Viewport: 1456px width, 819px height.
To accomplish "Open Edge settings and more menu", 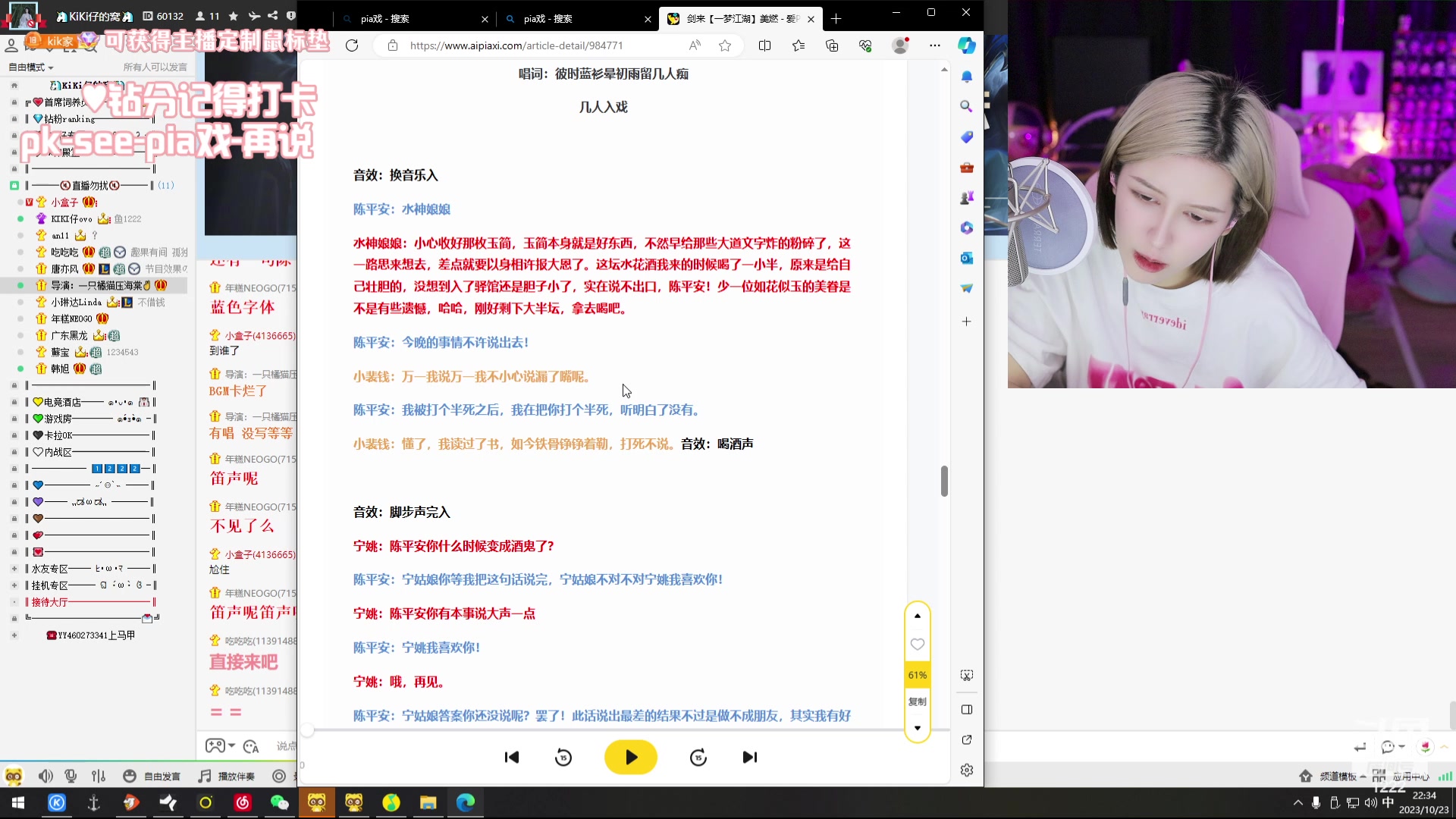I will (x=935, y=45).
